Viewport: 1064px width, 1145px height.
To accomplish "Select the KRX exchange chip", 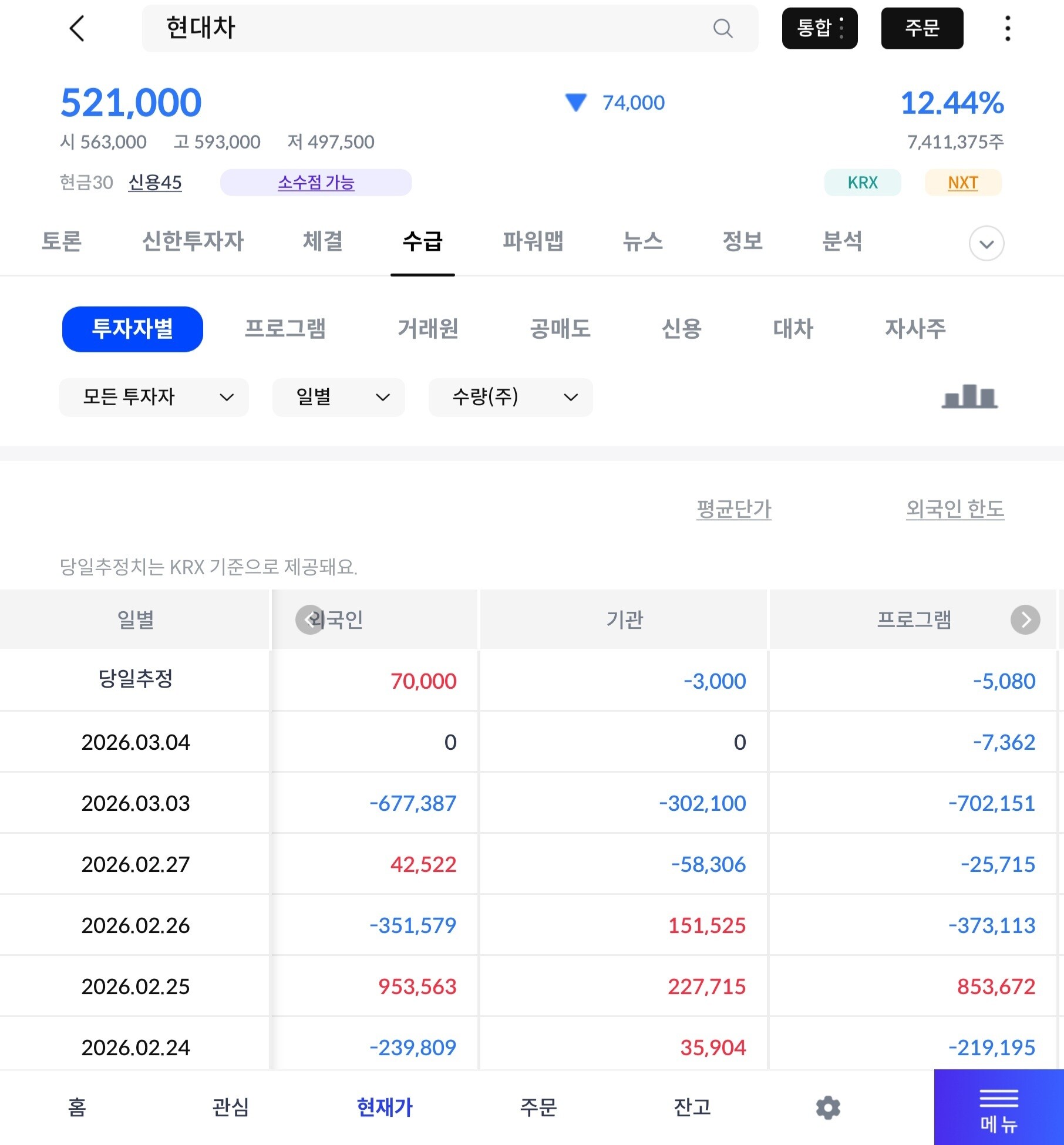I will [x=863, y=183].
